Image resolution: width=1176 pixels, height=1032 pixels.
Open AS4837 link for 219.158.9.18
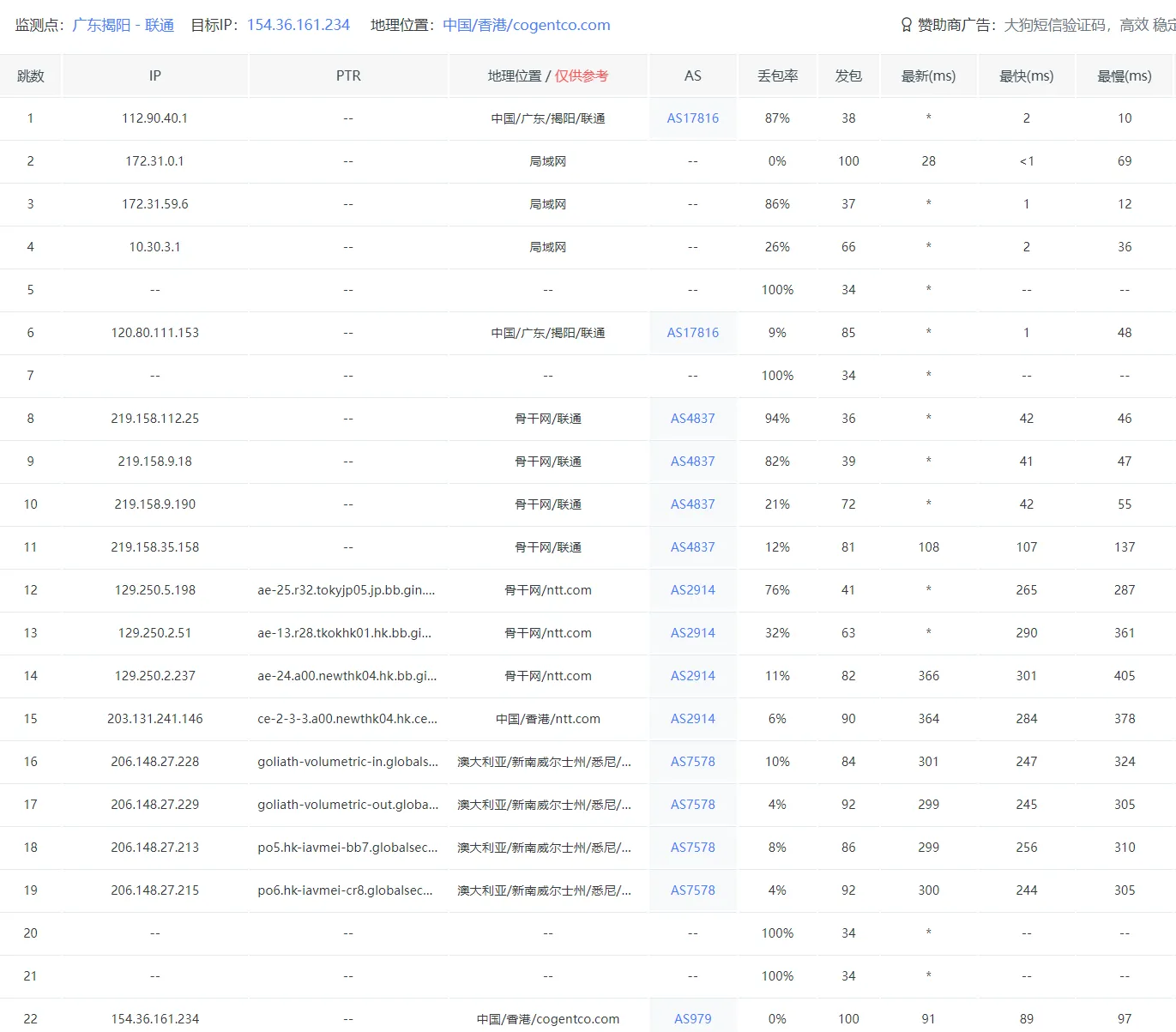pyautogui.click(x=693, y=462)
